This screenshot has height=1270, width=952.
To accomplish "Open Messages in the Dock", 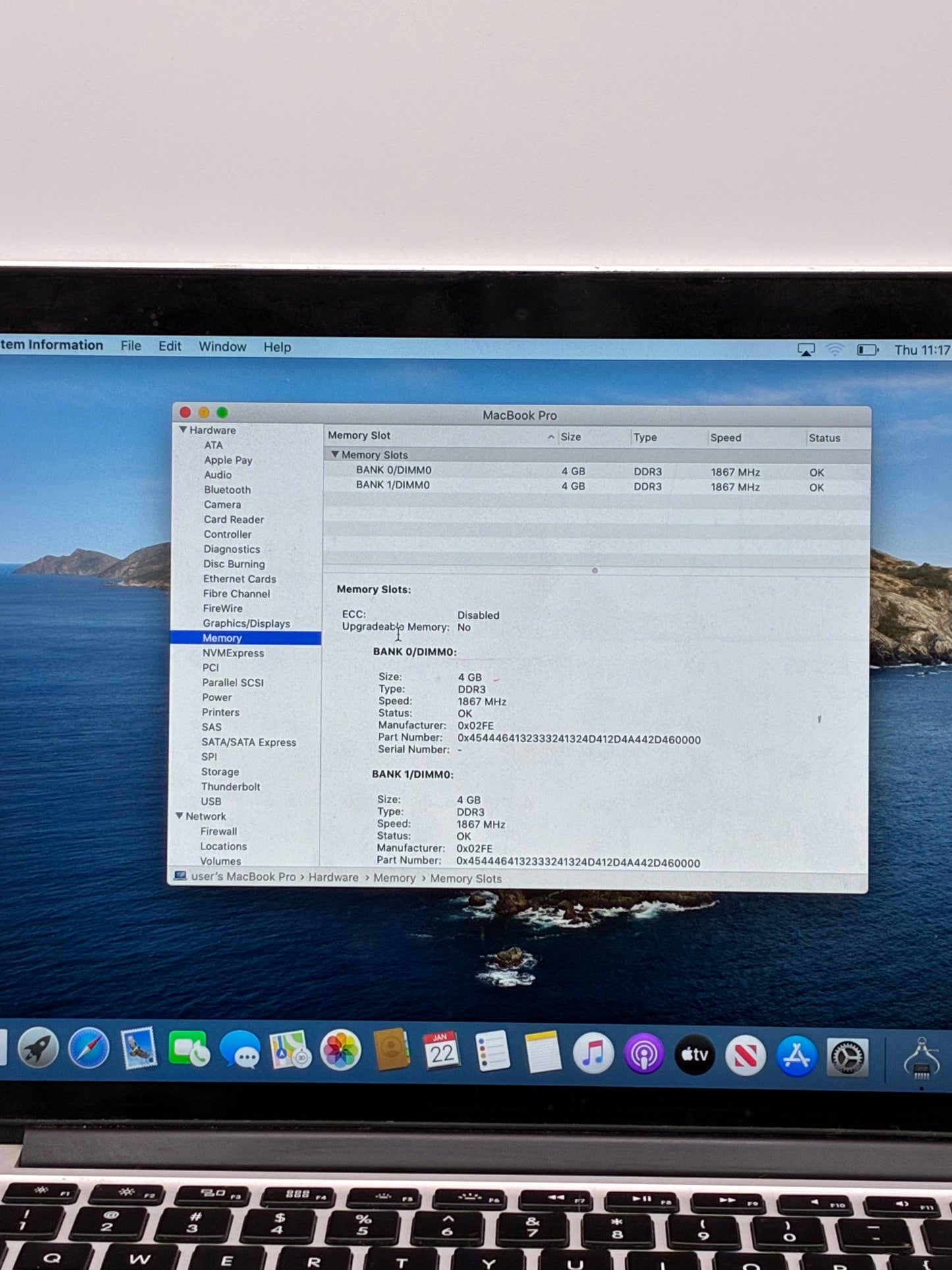I will (x=240, y=1050).
